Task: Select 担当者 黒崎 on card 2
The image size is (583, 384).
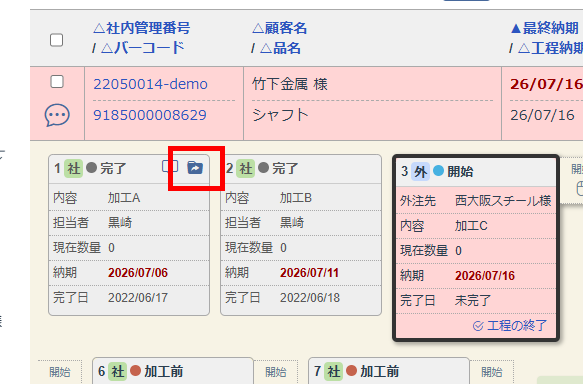Action: (x=292, y=223)
